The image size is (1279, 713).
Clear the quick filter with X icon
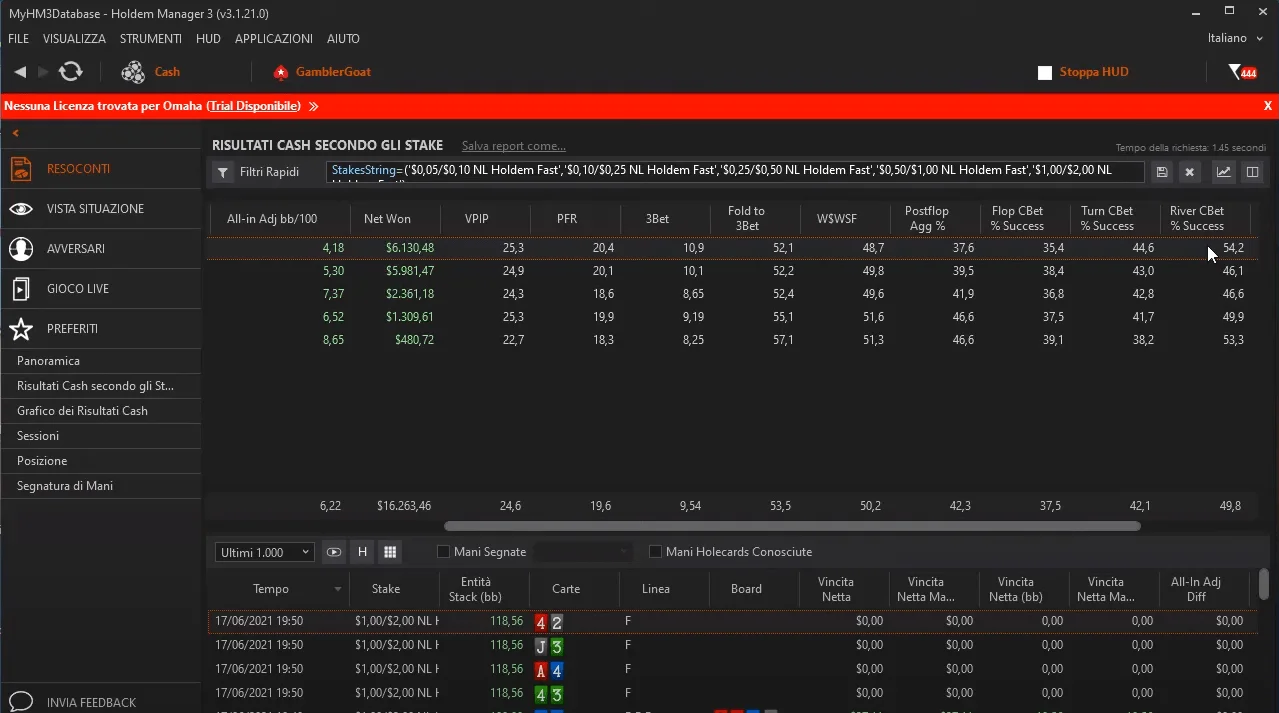1189,172
